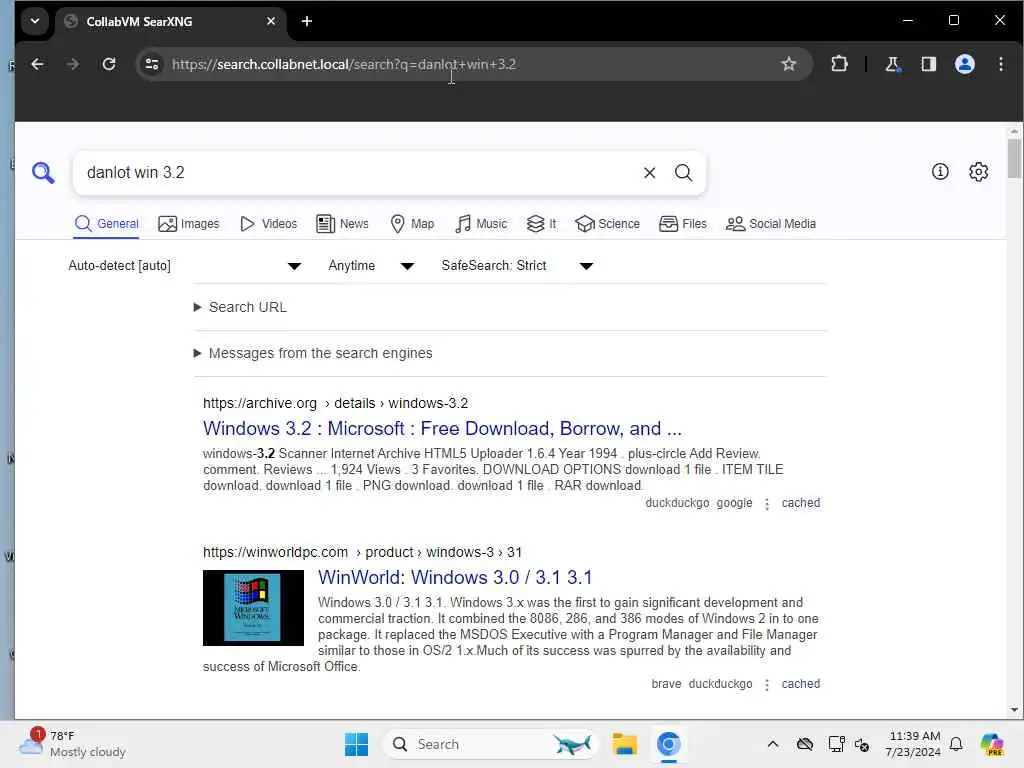This screenshot has height=768, width=1024.
Task: Close the CollabVM SearXNG tab
Action: (x=271, y=22)
